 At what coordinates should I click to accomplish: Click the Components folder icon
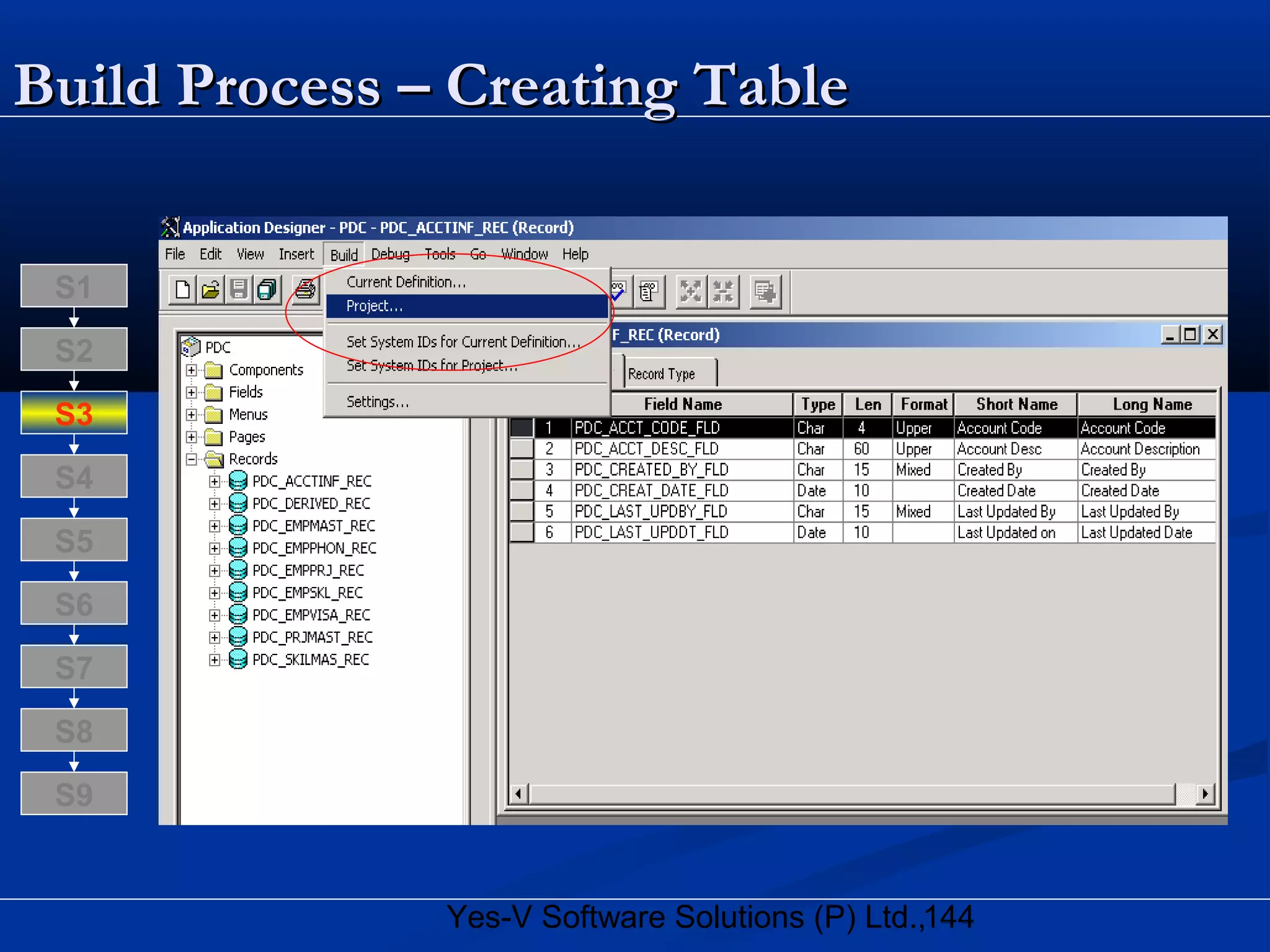click(x=213, y=370)
